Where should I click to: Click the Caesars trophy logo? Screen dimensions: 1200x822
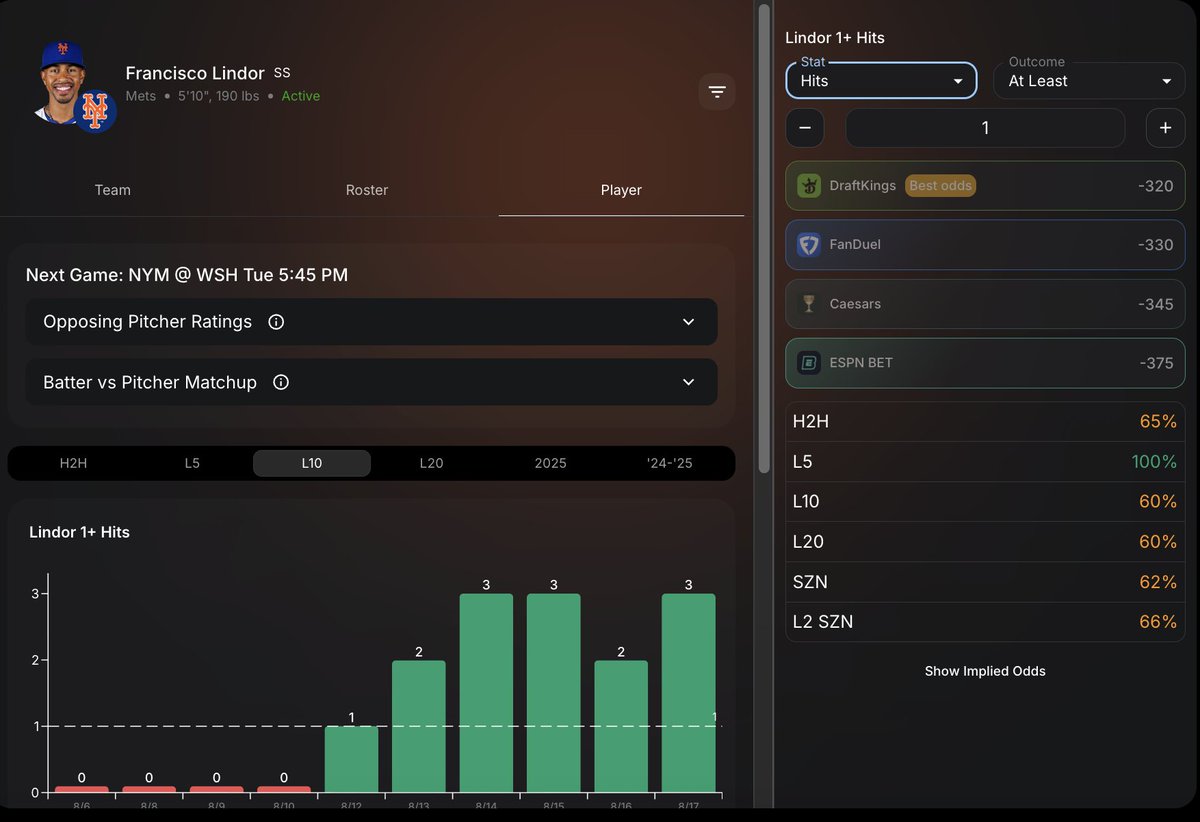809,304
